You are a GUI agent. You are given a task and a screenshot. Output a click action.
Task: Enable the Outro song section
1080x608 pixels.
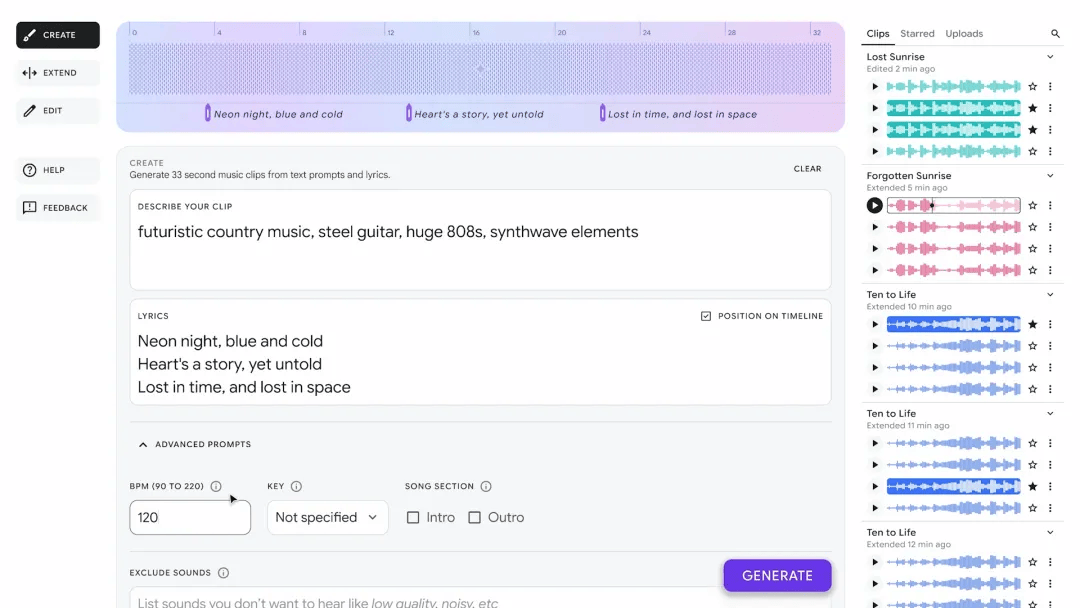[x=475, y=517]
